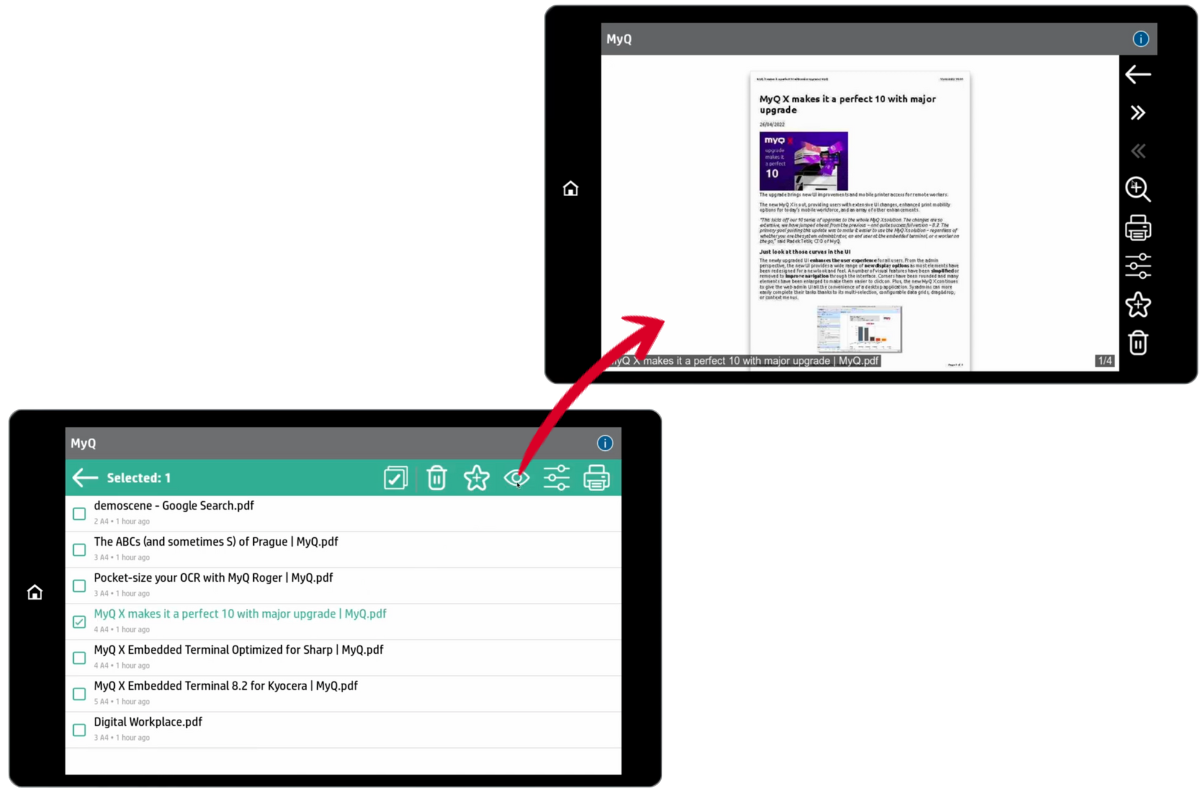
Task: Select all jobs with select-all icon
Action: pos(396,478)
